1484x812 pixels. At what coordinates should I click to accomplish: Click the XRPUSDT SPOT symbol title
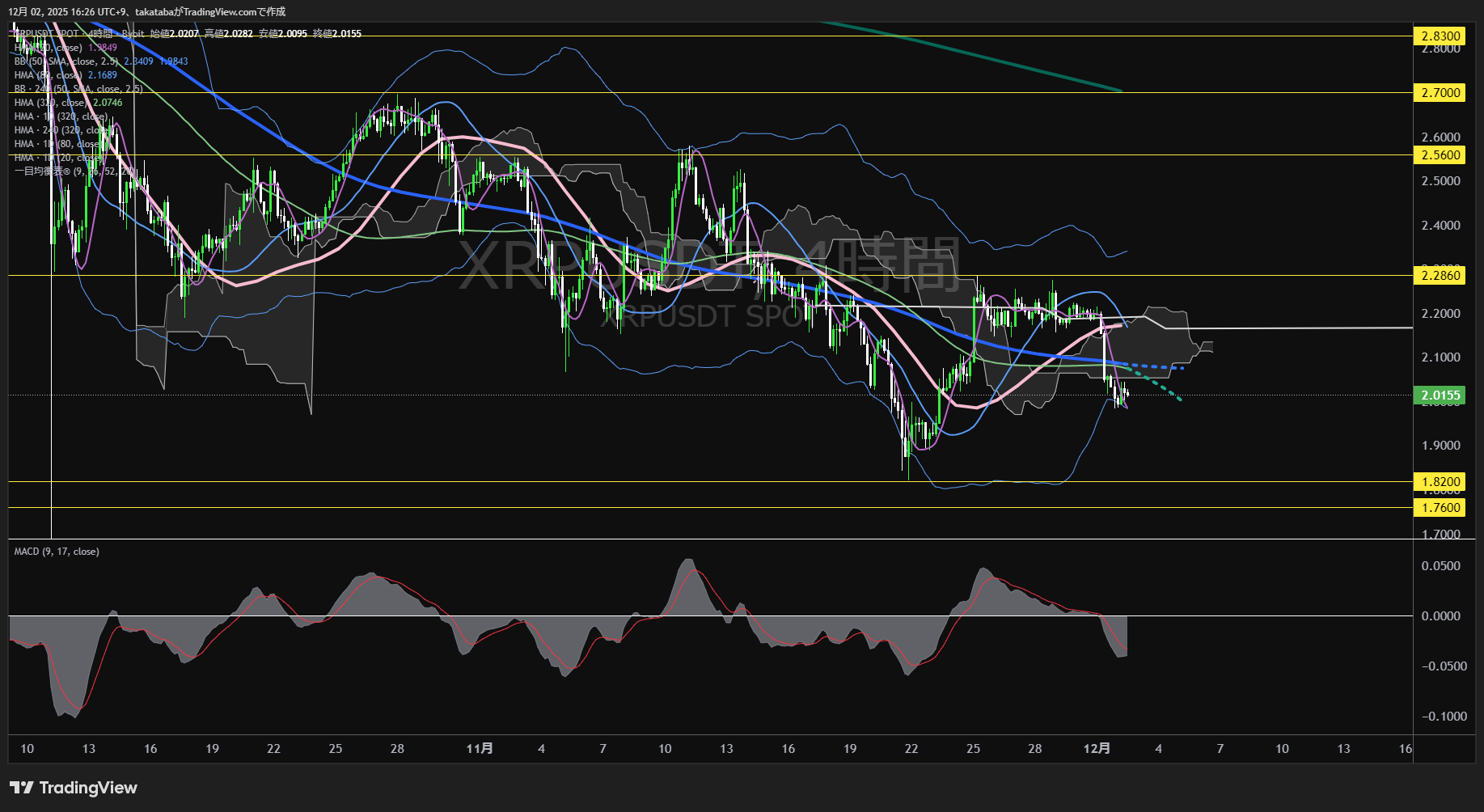point(49,34)
